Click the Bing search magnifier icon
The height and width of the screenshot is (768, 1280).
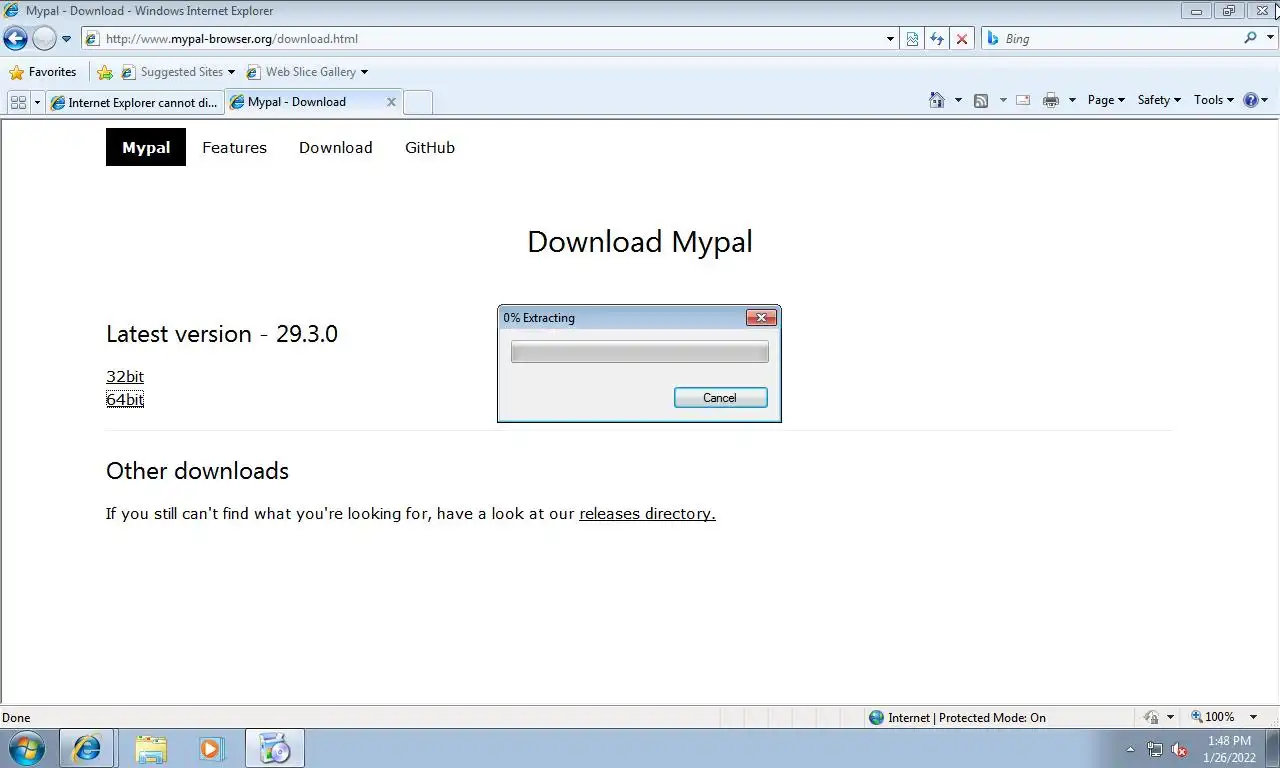pyautogui.click(x=1250, y=38)
